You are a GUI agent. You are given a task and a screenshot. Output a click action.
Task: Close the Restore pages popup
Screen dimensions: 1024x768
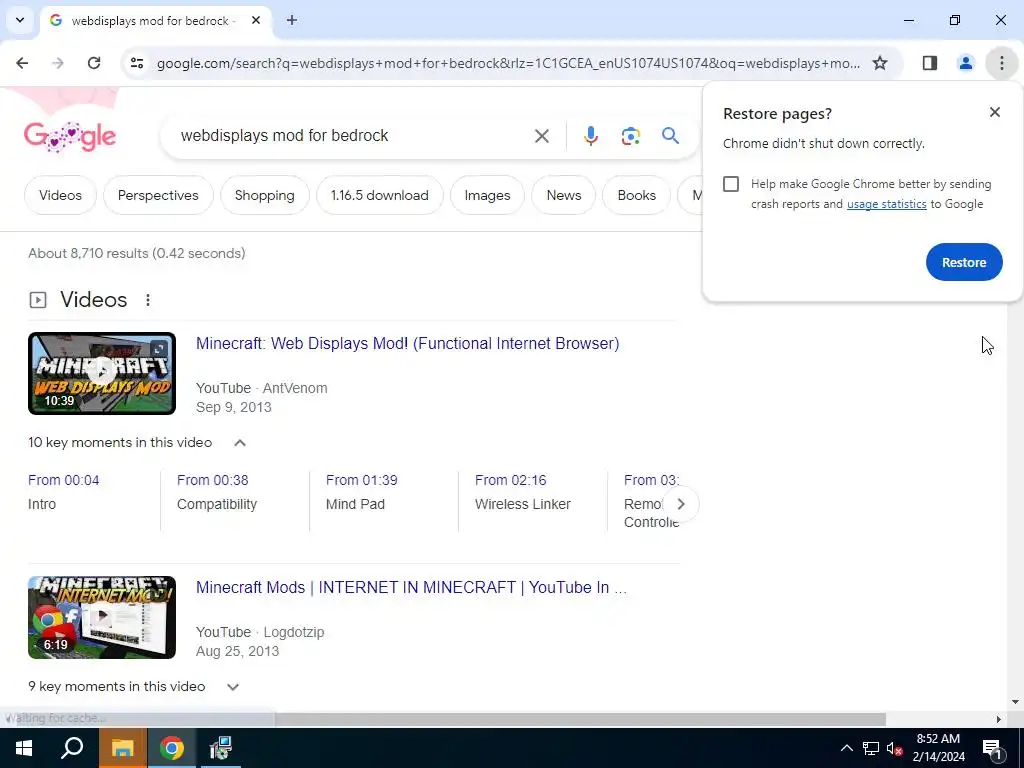(x=995, y=112)
